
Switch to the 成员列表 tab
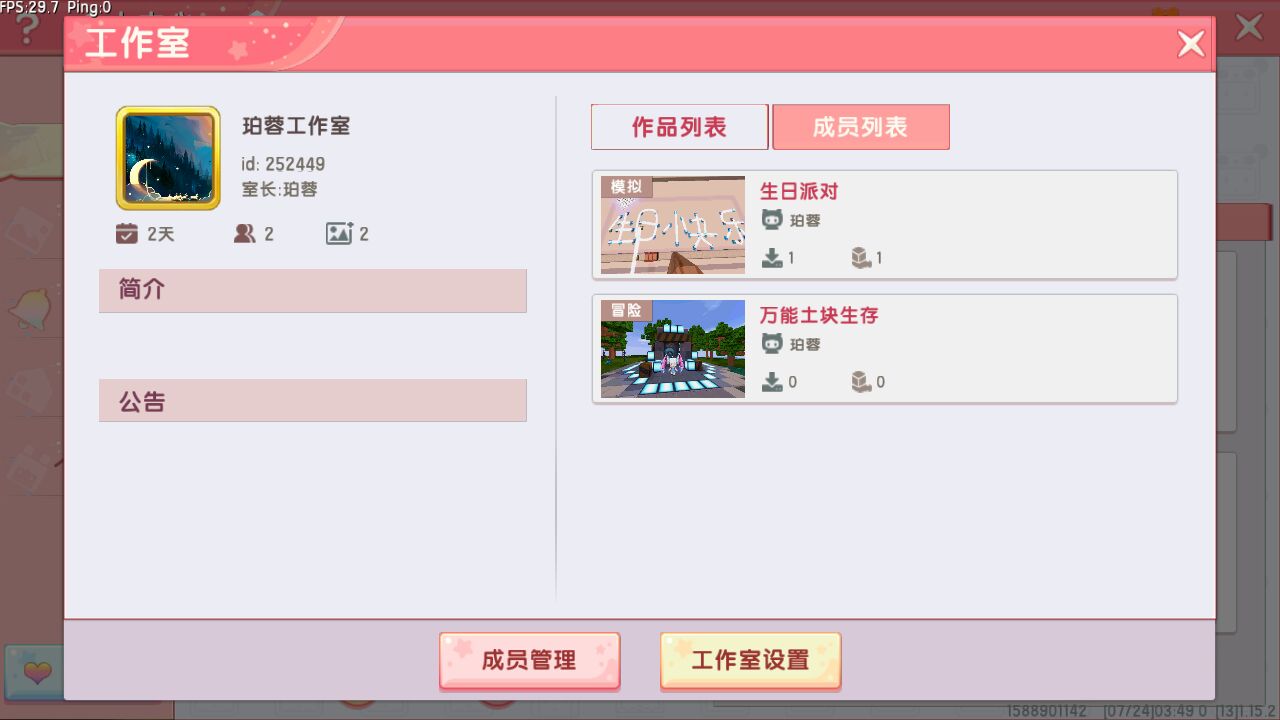point(861,127)
